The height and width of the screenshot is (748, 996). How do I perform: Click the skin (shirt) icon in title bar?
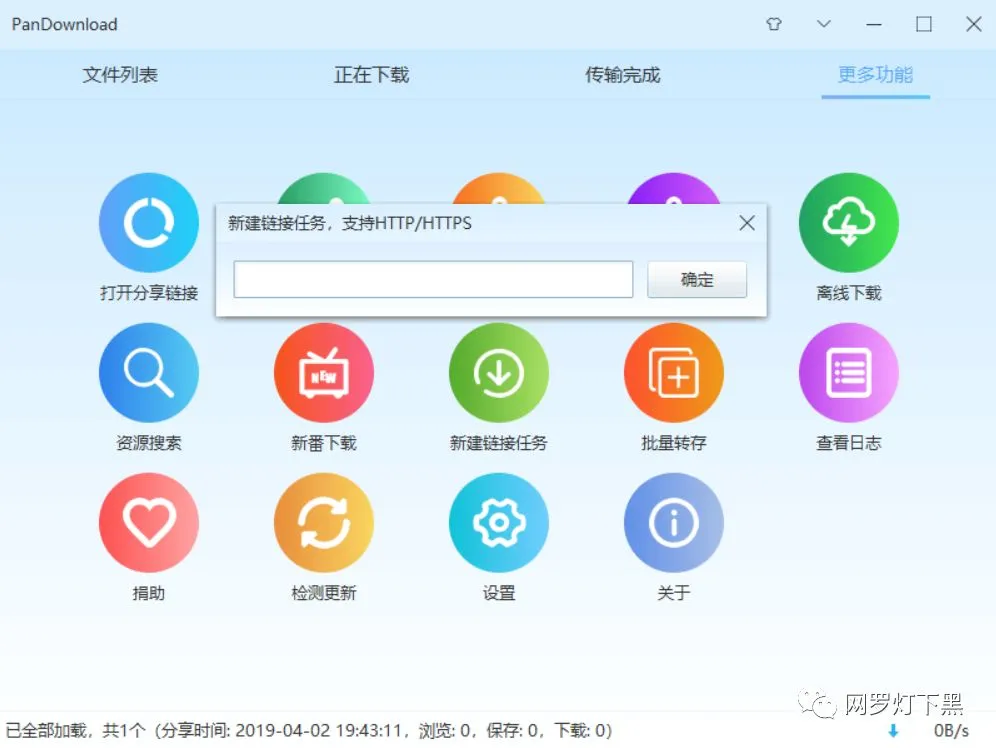click(x=774, y=24)
